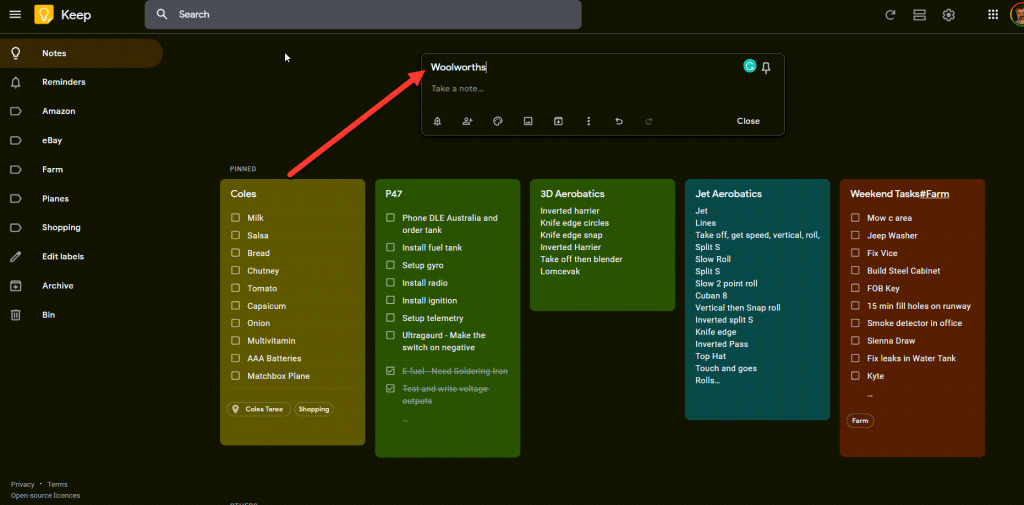
Task: Click the search magnifier icon
Action: [162, 14]
